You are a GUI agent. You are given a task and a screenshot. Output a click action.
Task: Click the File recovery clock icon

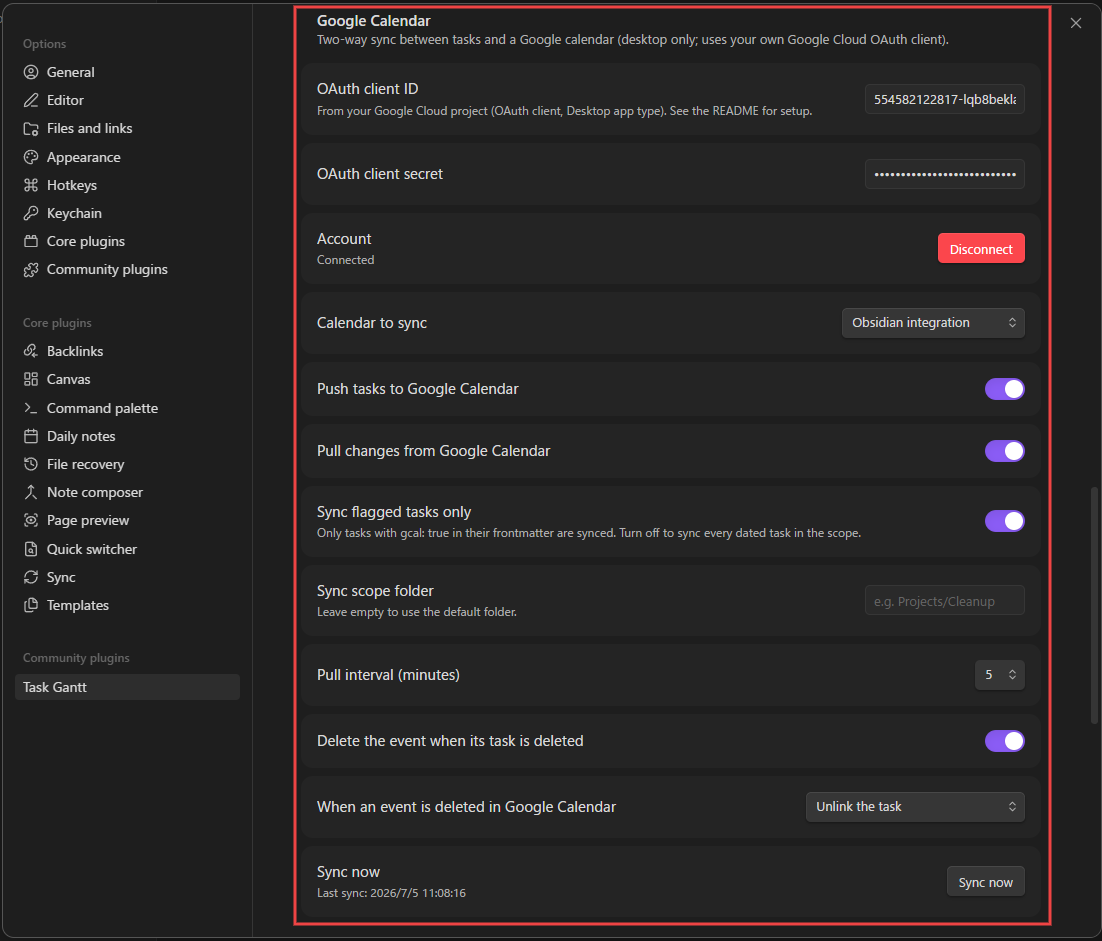click(x=31, y=465)
